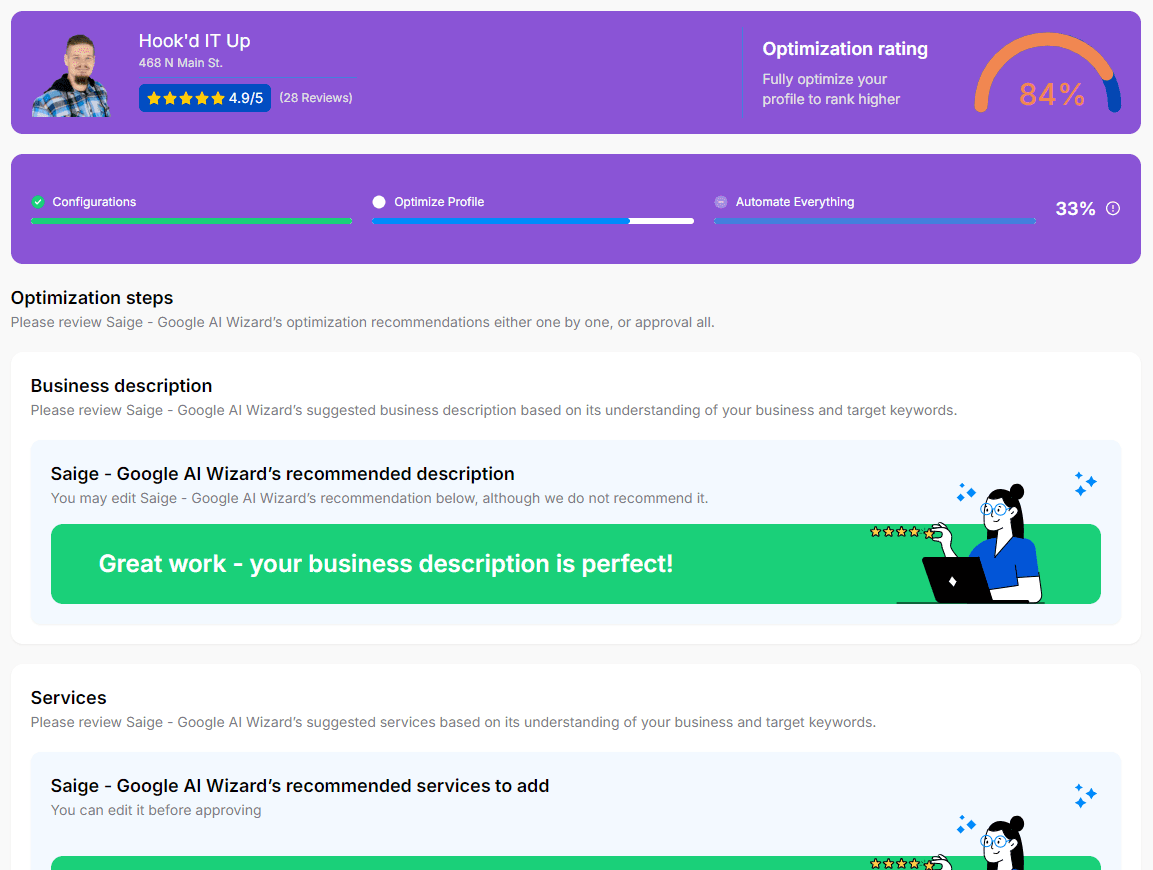Click the Configurations green progress bar

pos(191,221)
